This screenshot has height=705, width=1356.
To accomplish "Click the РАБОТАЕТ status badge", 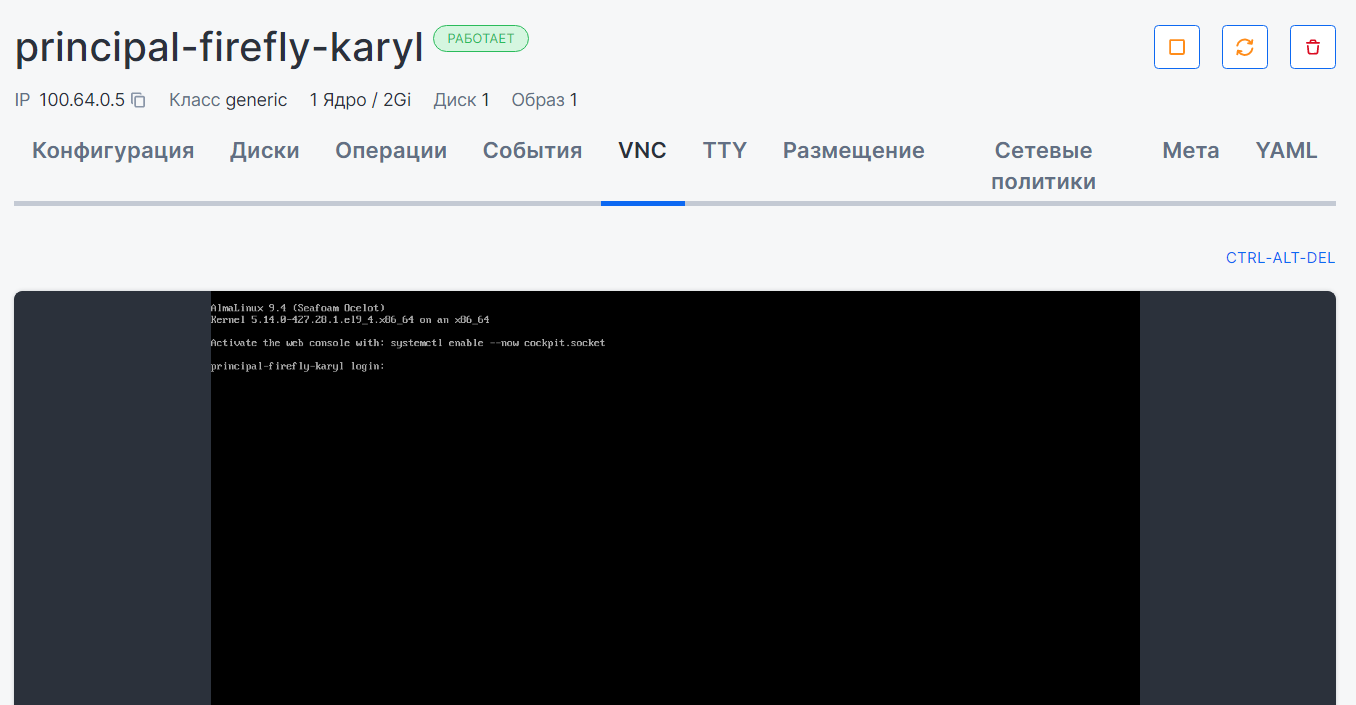I will tap(481, 39).
